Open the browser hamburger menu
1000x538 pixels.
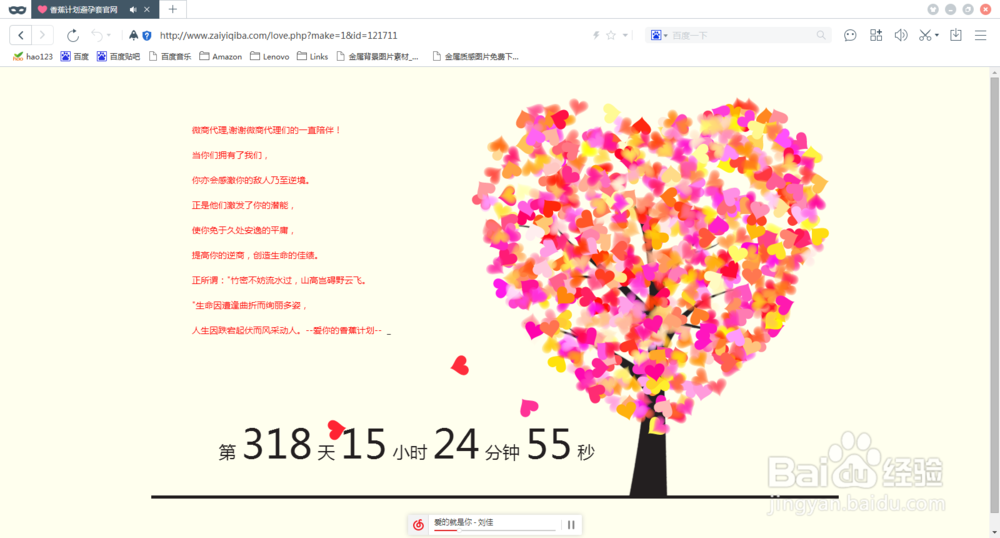980,35
